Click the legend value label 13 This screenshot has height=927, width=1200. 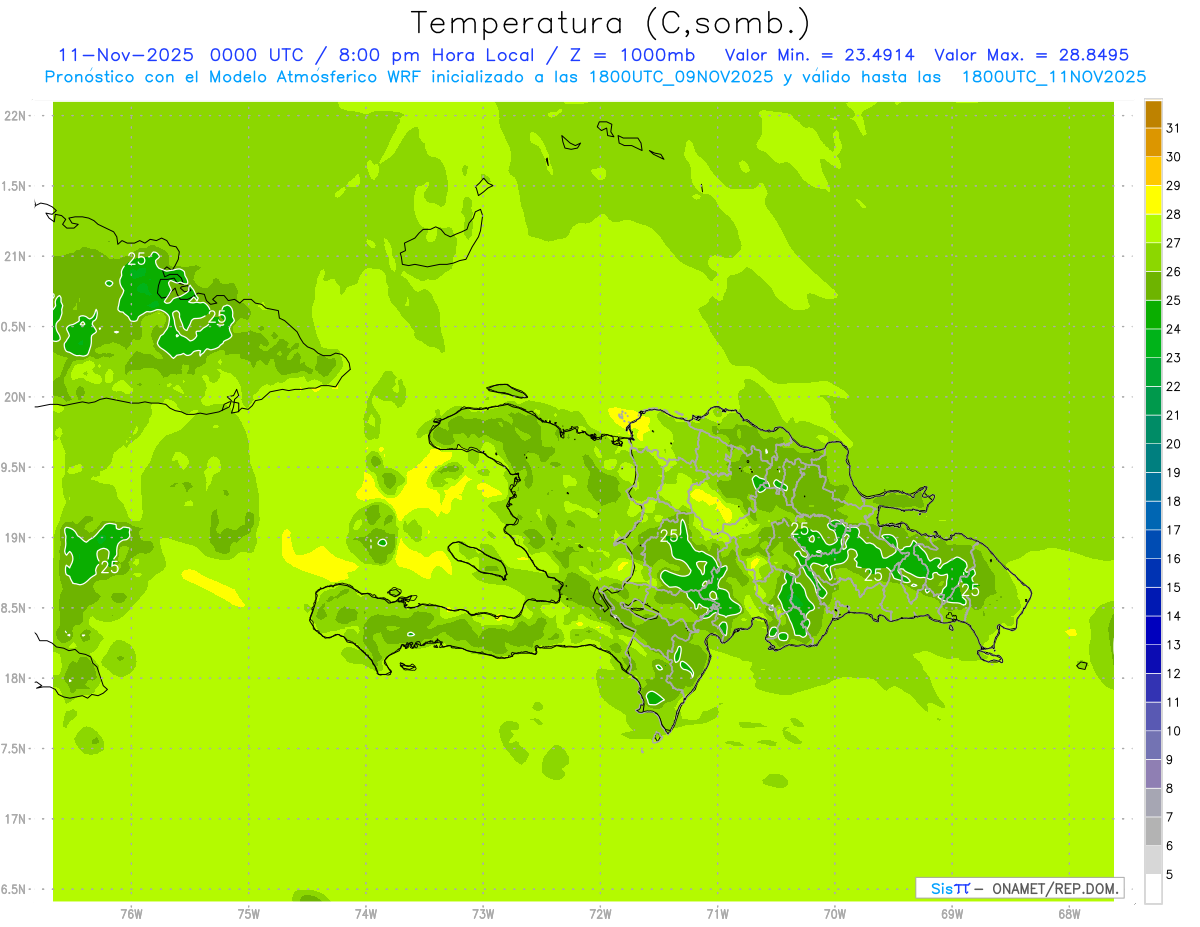(1173, 645)
